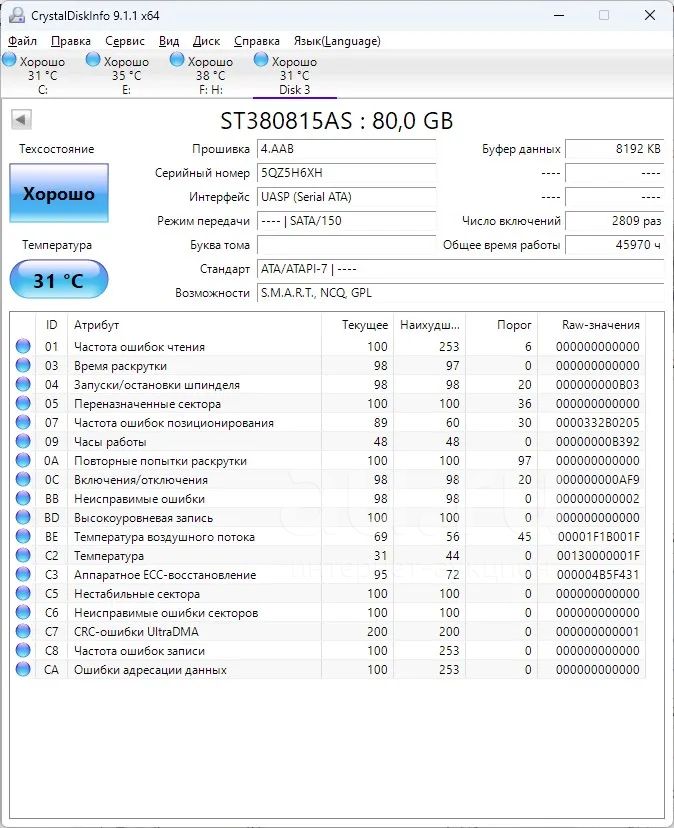Click the serial number field 5QZ5H6XH
The width and height of the screenshot is (674, 828).
point(347,173)
